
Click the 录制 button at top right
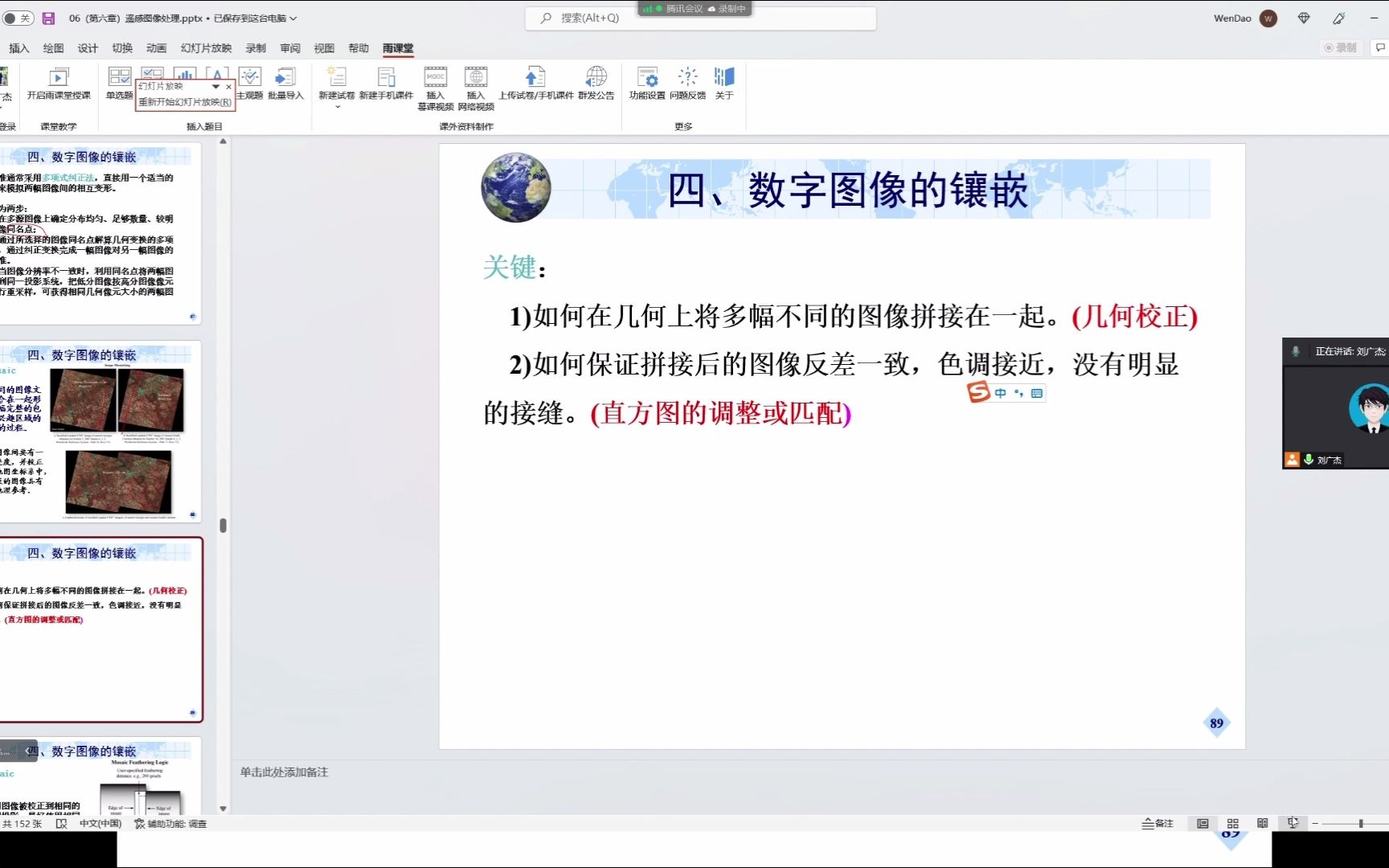tap(1341, 47)
